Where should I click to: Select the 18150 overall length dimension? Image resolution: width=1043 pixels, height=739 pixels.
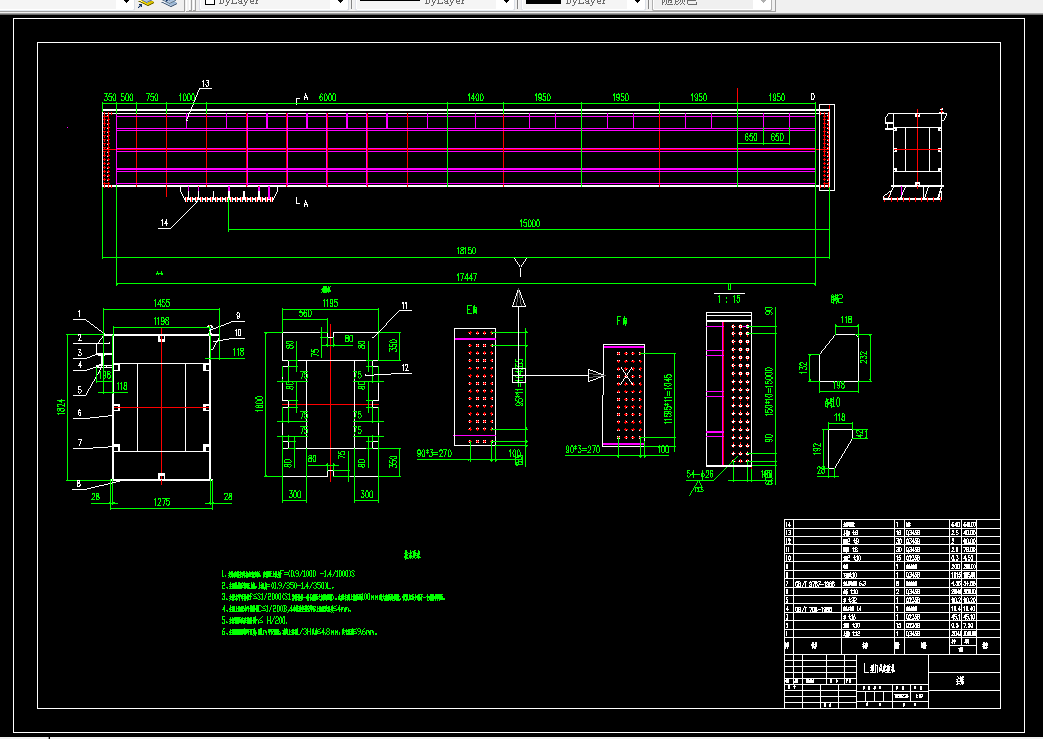pos(466,251)
